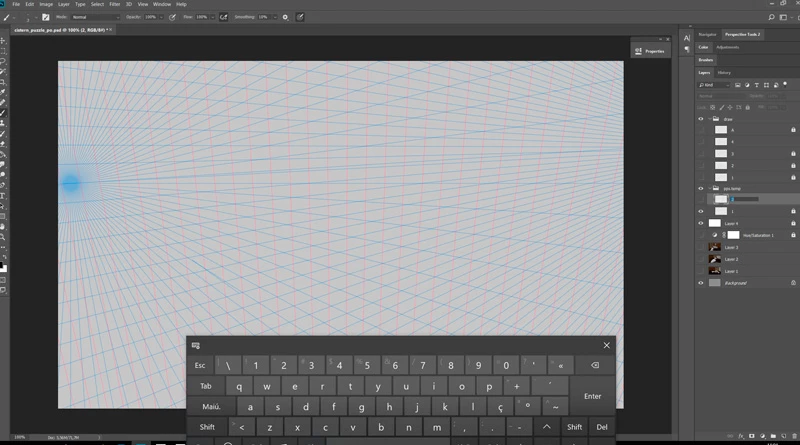
Task: Toggle the brush settings panel icon
Action: click(45, 17)
